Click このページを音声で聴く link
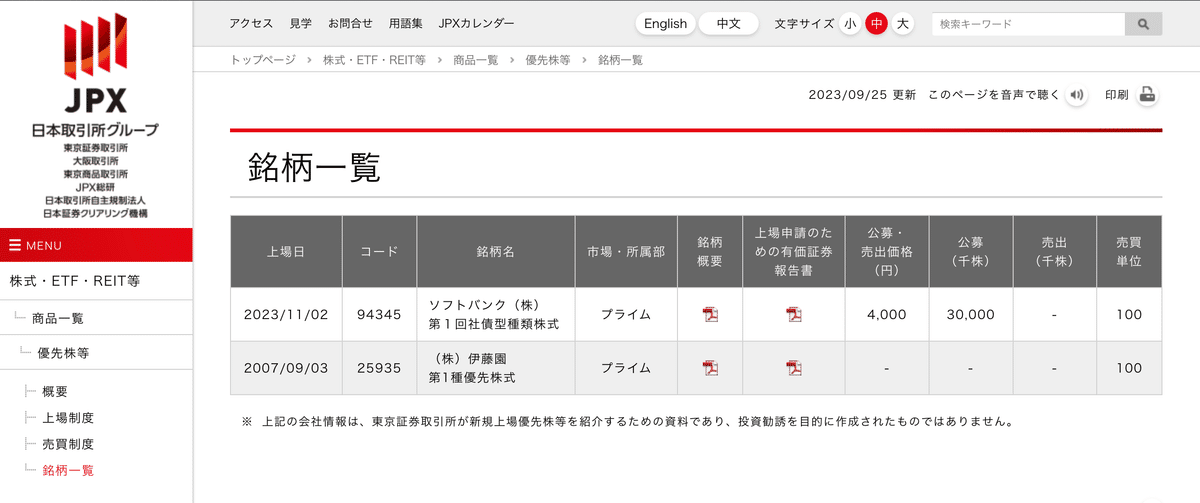This screenshot has width=1200, height=503. (993, 95)
